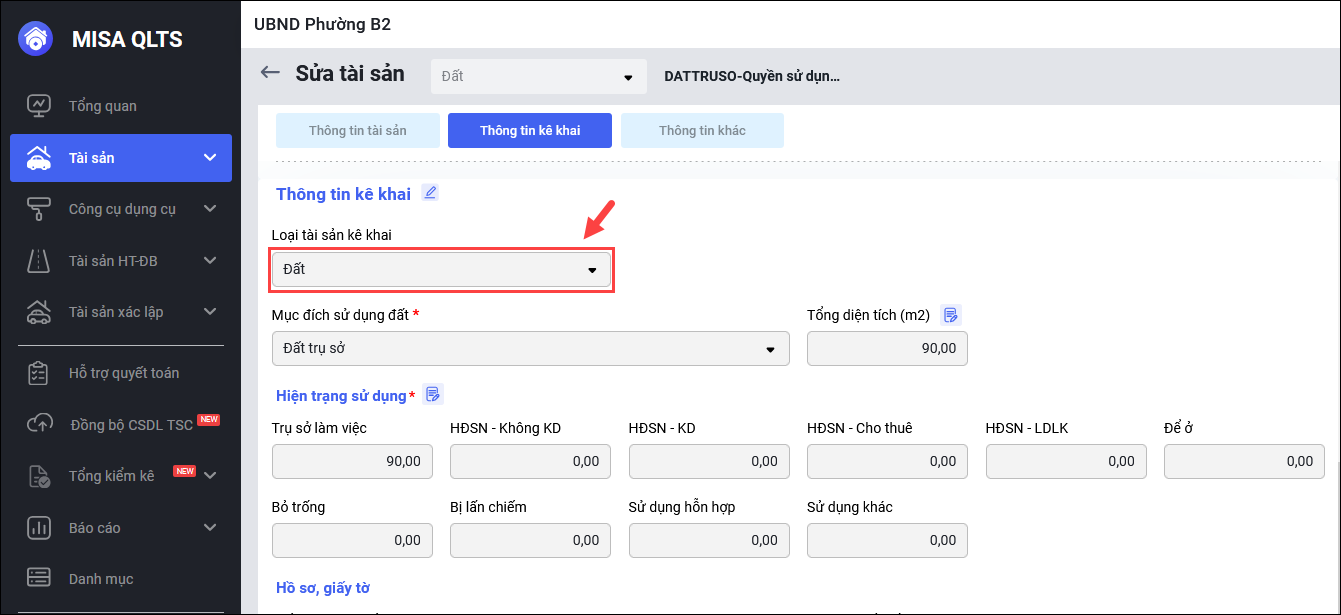Click the Bị lấn chiếm input field

coord(530,540)
